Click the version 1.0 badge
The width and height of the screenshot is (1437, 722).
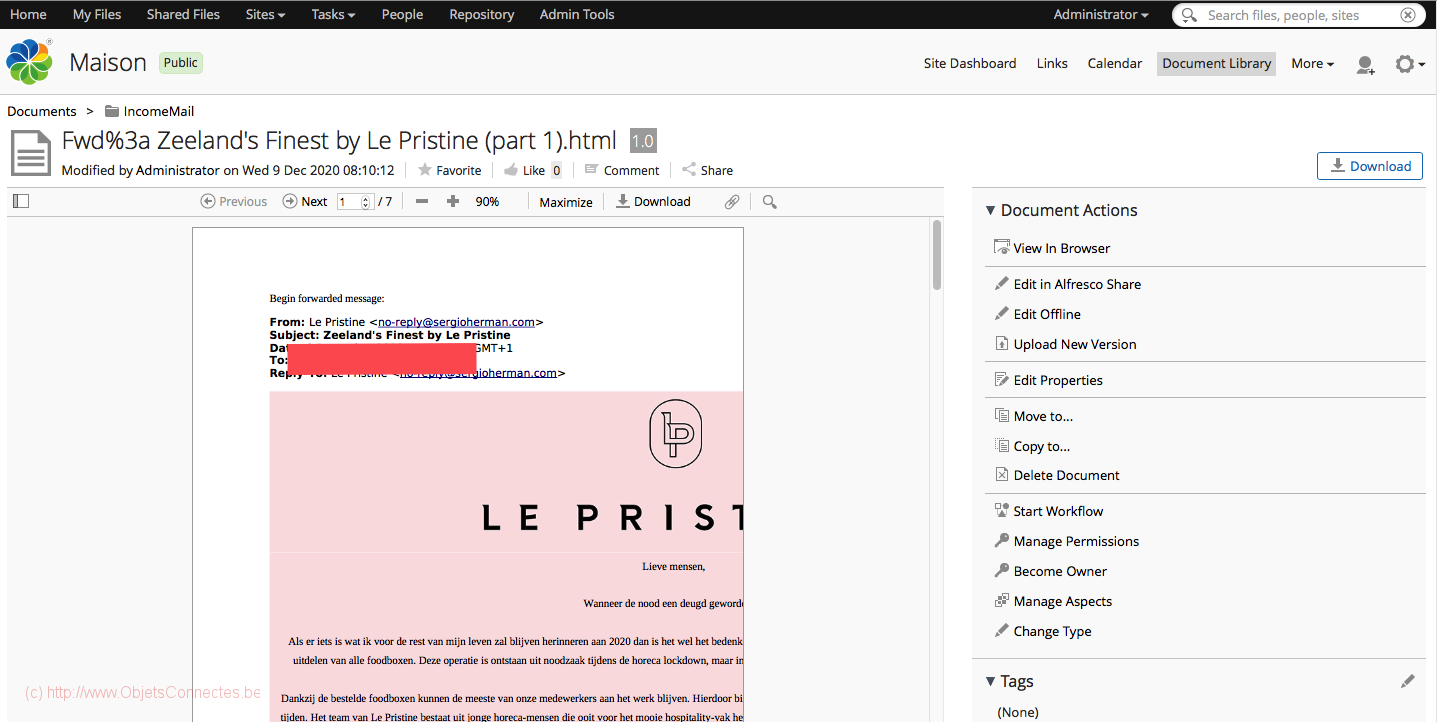642,141
